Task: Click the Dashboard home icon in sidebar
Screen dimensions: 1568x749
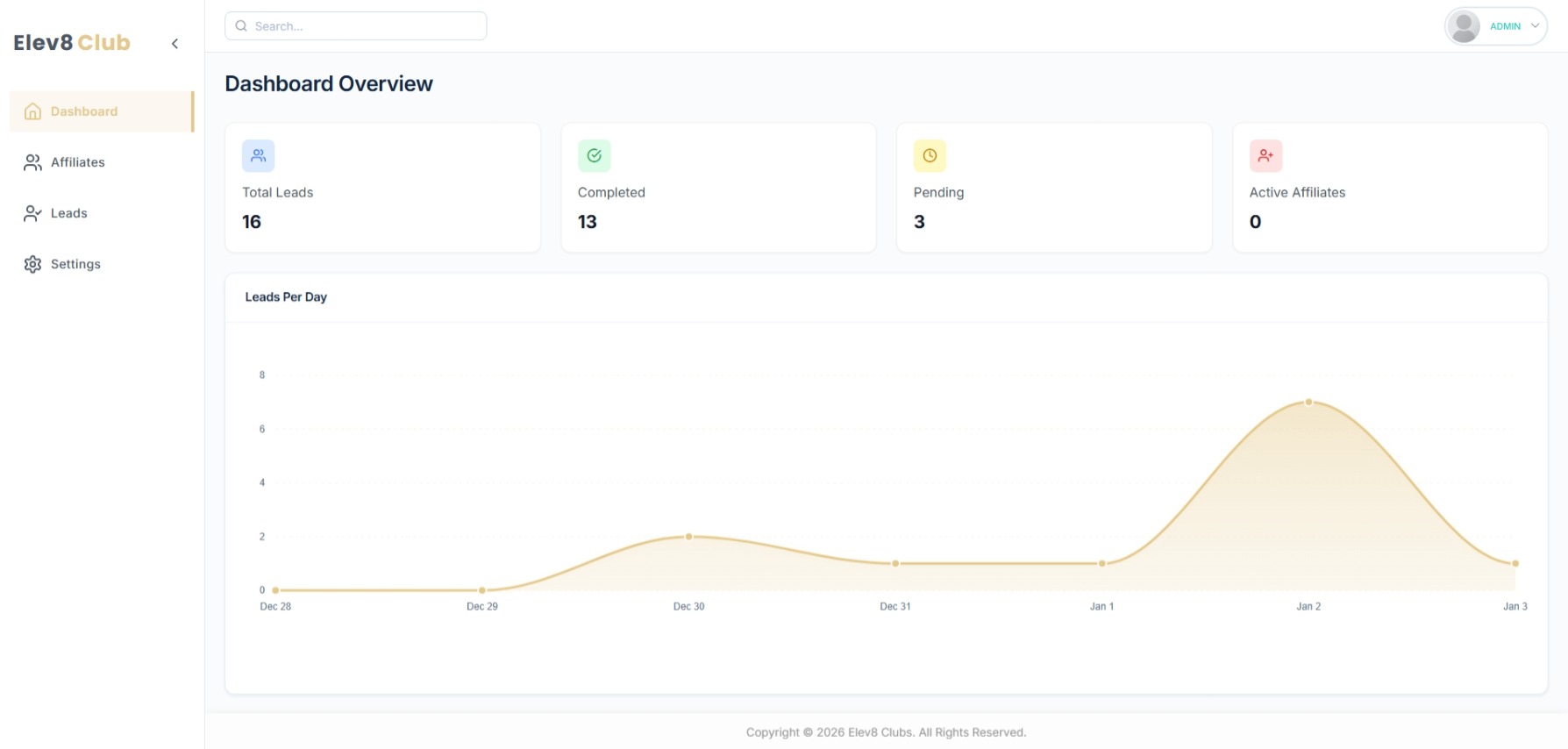Action: [33, 111]
